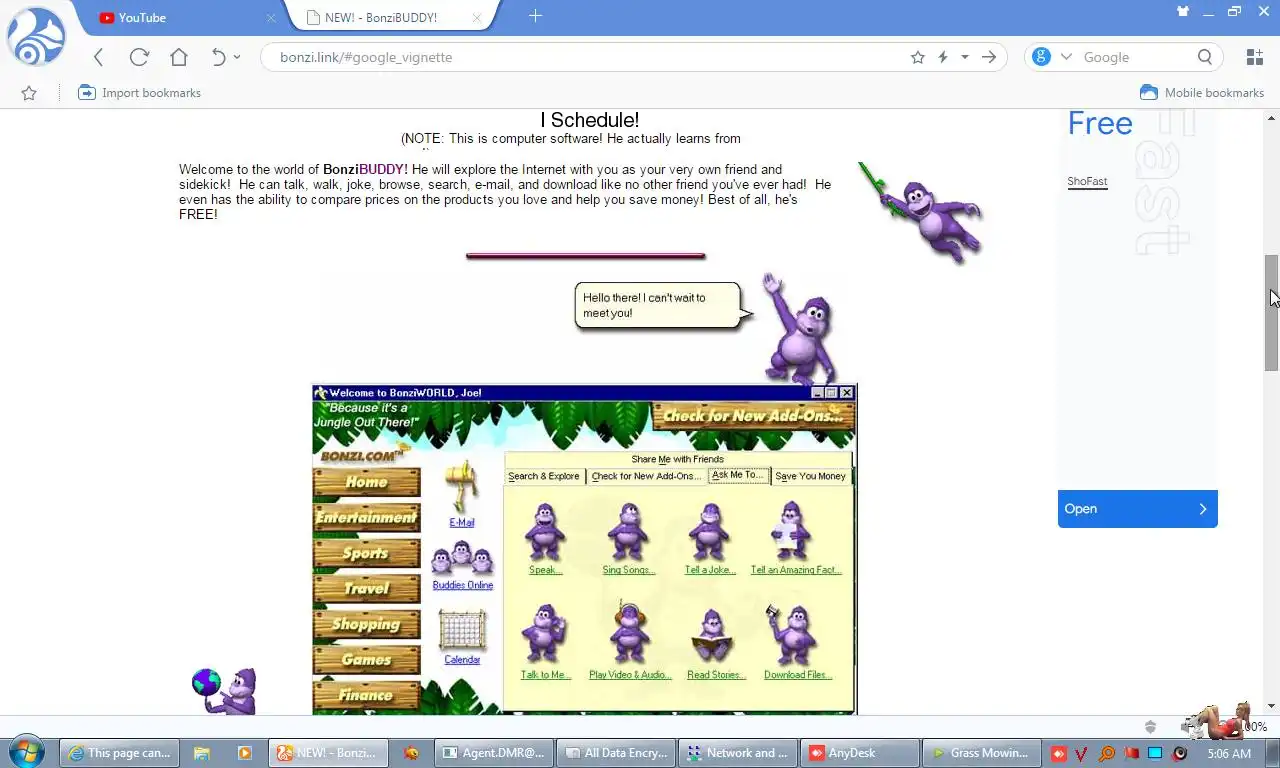Bookmark page with address bar star

[918, 57]
